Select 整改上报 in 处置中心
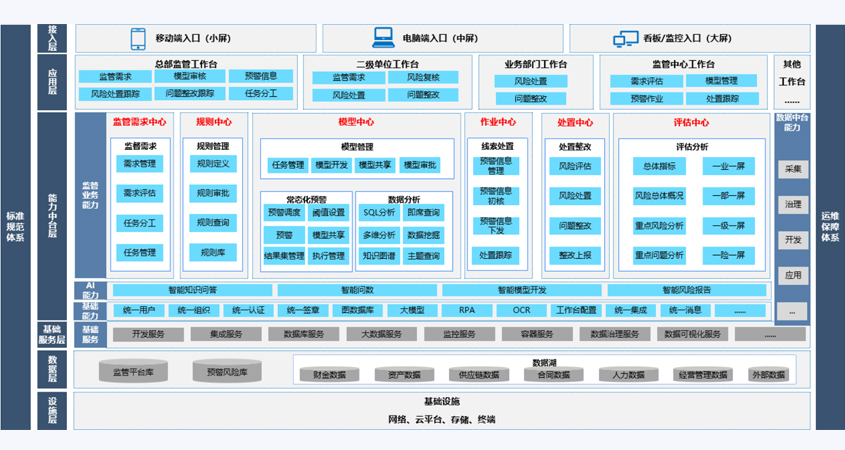Image resolution: width=845 pixels, height=450 pixels. 574,255
